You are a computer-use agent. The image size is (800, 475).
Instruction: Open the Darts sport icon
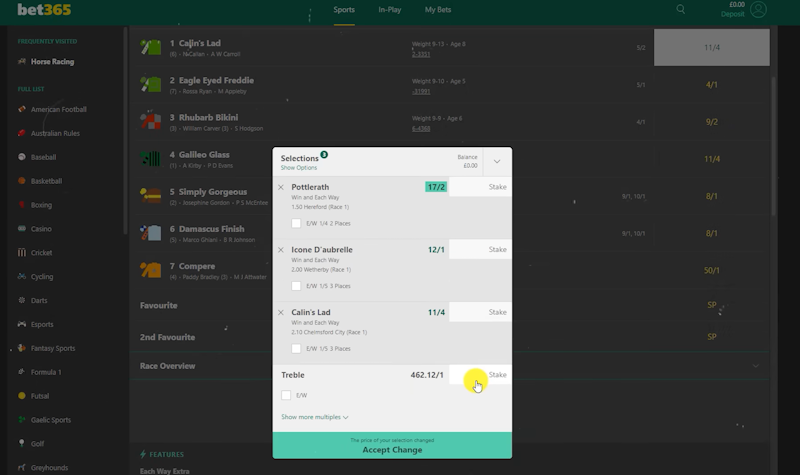(22, 300)
